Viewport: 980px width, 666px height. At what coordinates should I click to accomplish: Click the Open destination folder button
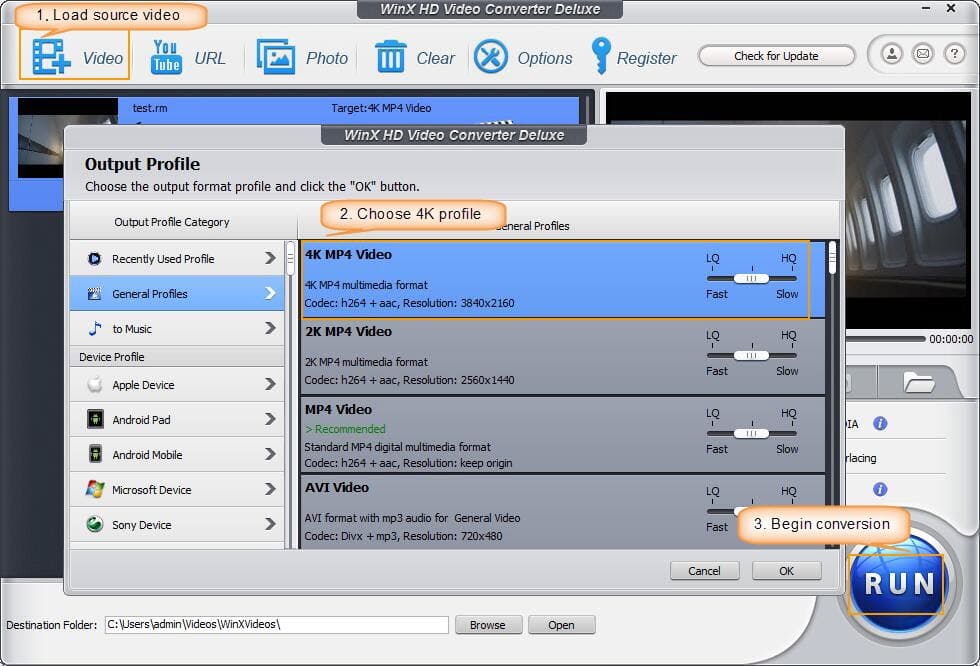click(x=561, y=625)
